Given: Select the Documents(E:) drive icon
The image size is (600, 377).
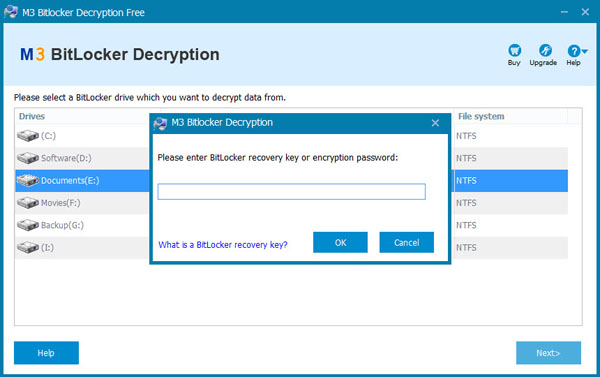Looking at the screenshot, I should pyautogui.click(x=28, y=180).
